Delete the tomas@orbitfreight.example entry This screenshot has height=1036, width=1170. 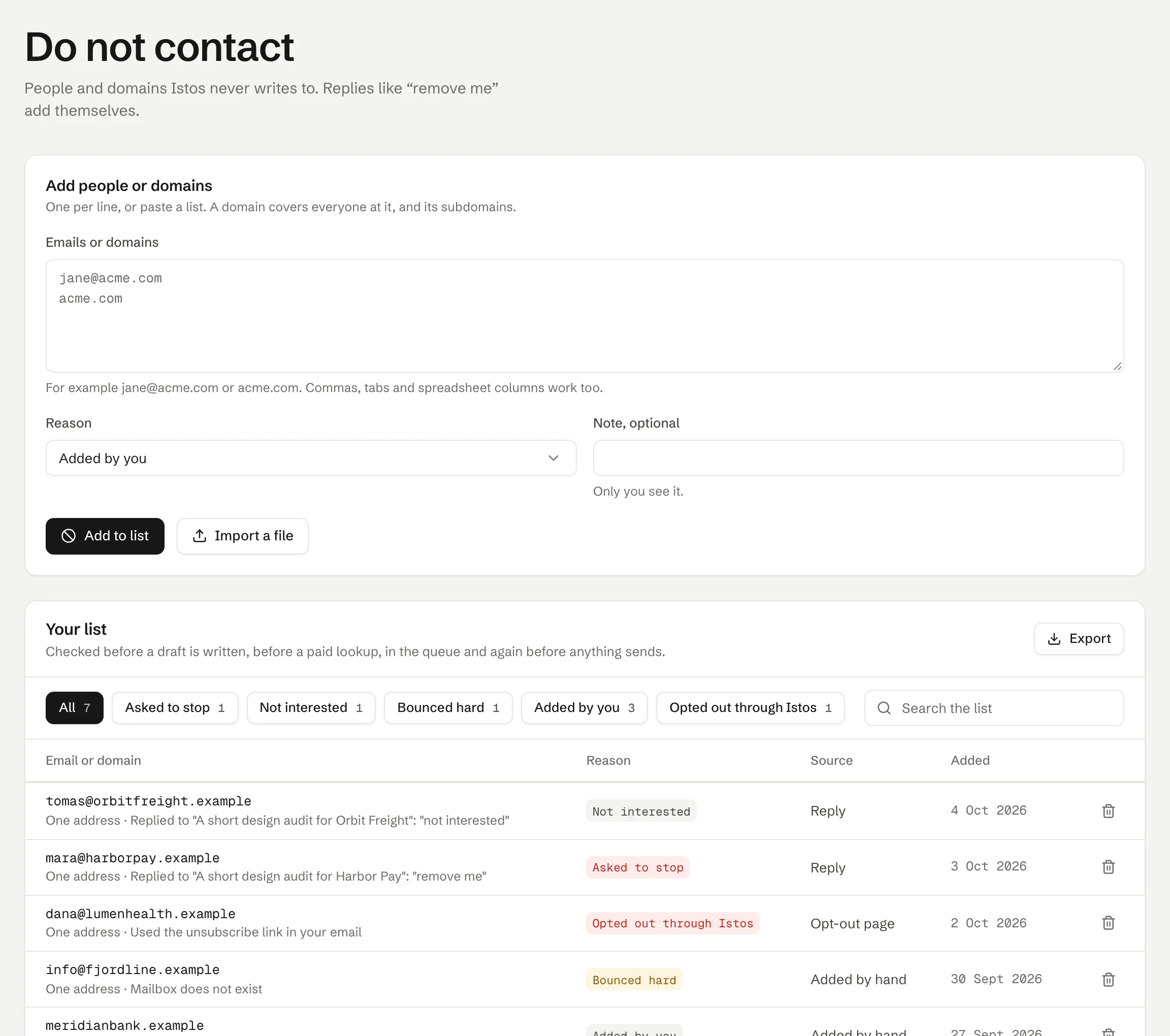[1108, 811]
